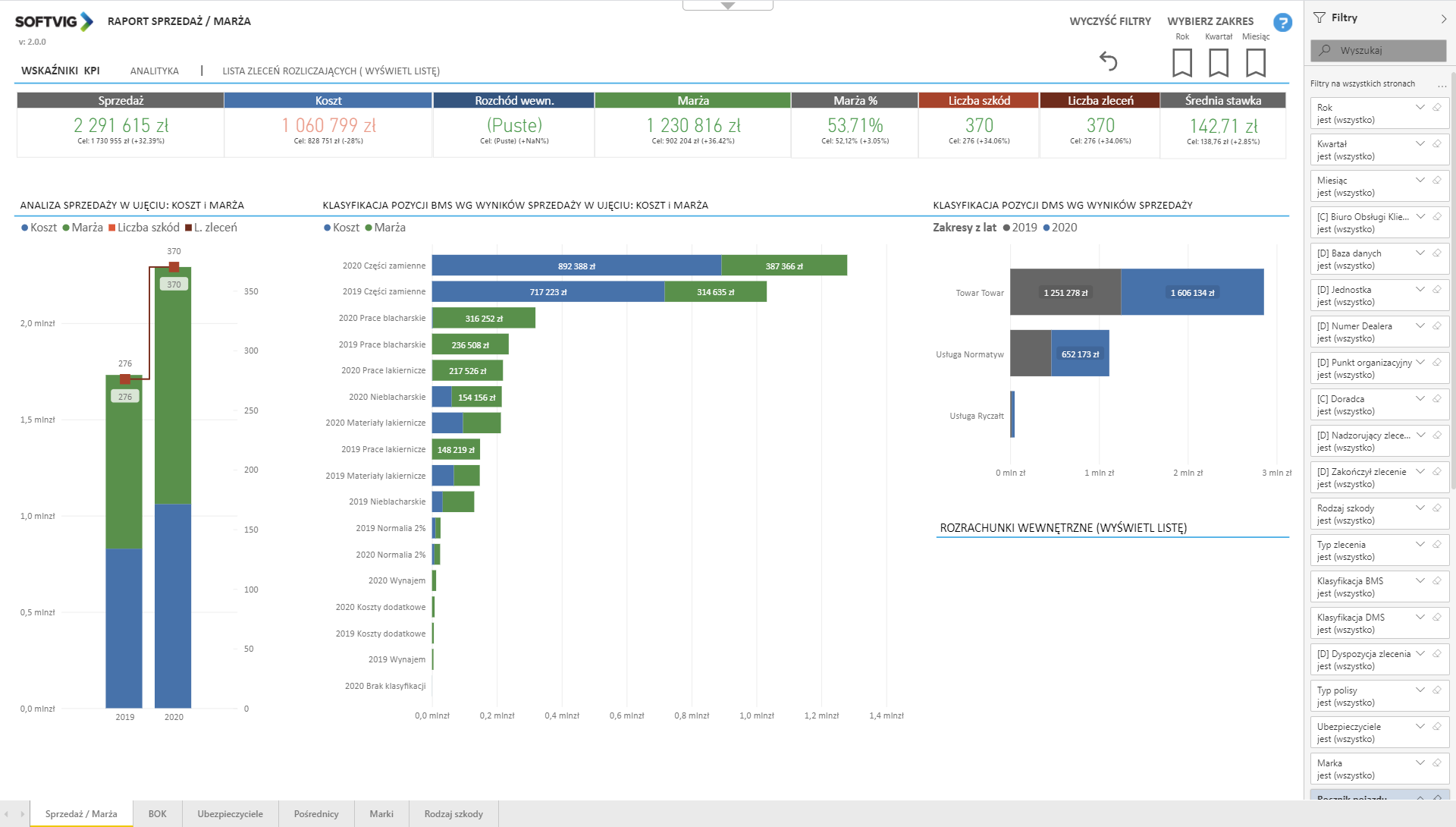
Task: Click the Marża green legend swatch in BMS chart
Action: 369,228
